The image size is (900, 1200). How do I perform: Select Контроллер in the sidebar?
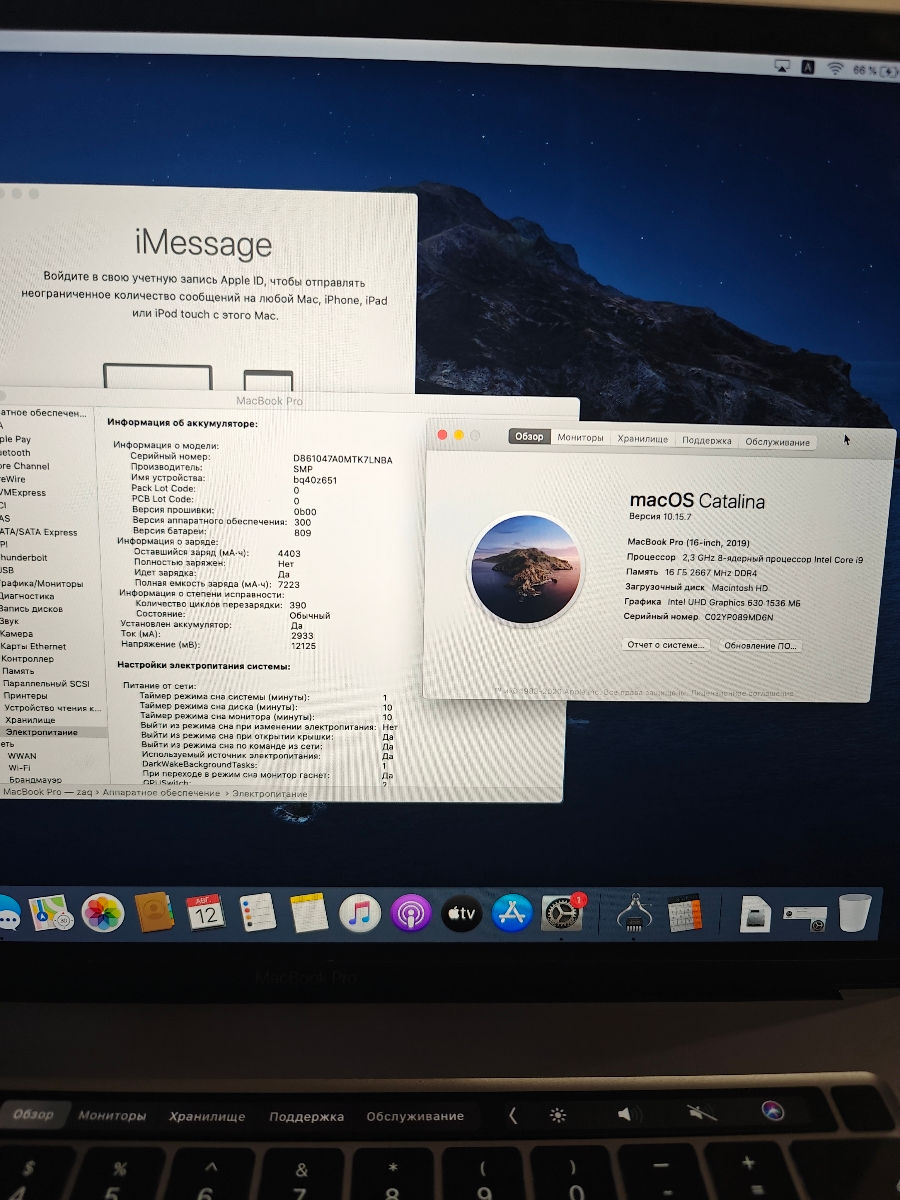click(x=27, y=659)
